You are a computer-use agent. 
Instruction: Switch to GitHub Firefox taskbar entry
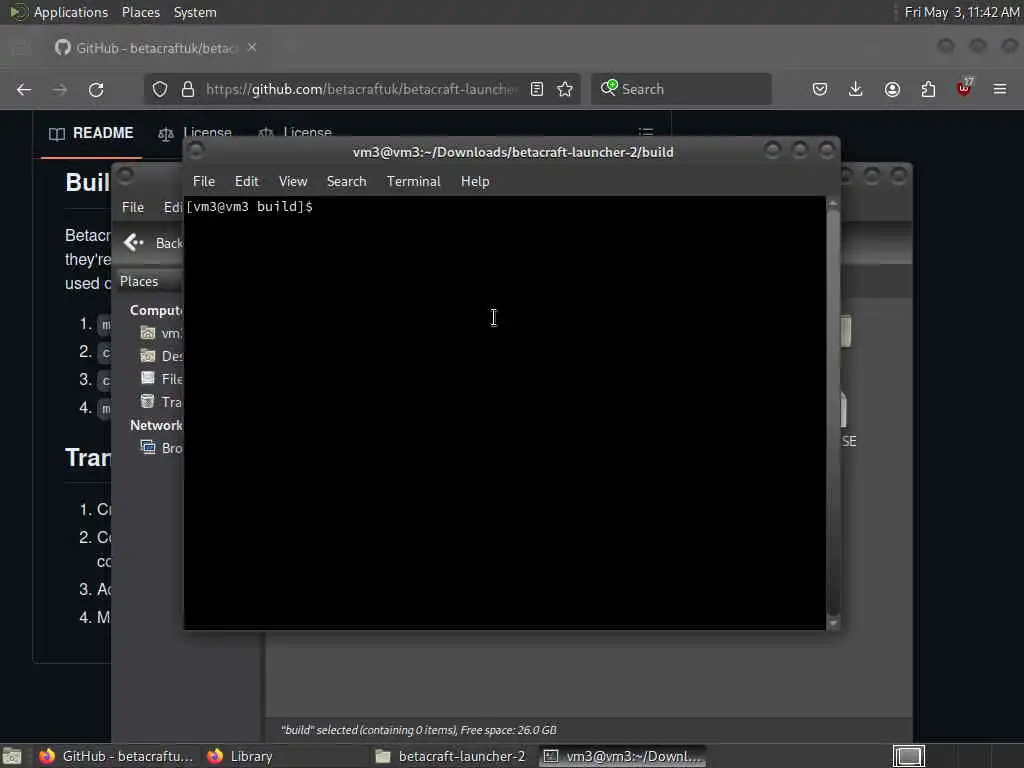pyautogui.click(x=116, y=756)
